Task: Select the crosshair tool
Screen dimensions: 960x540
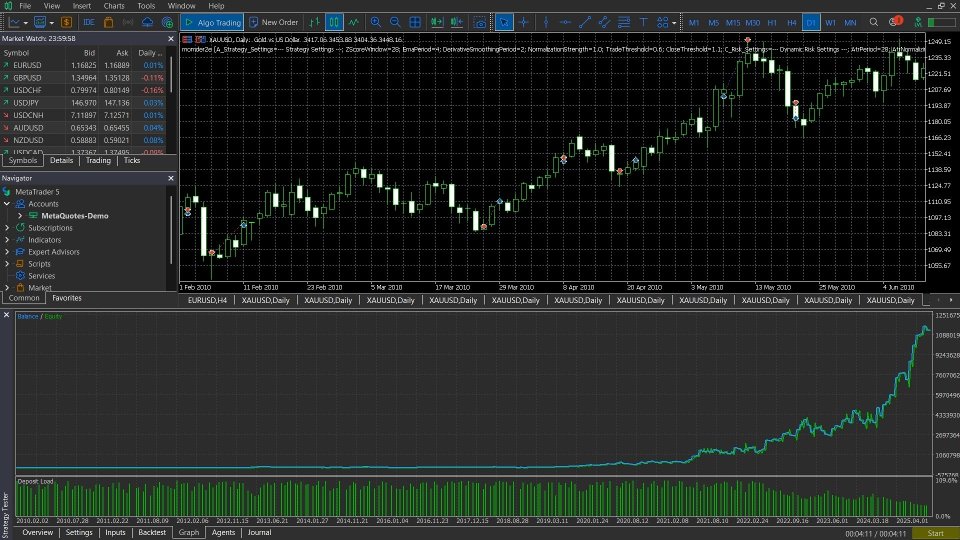Action: click(523, 23)
